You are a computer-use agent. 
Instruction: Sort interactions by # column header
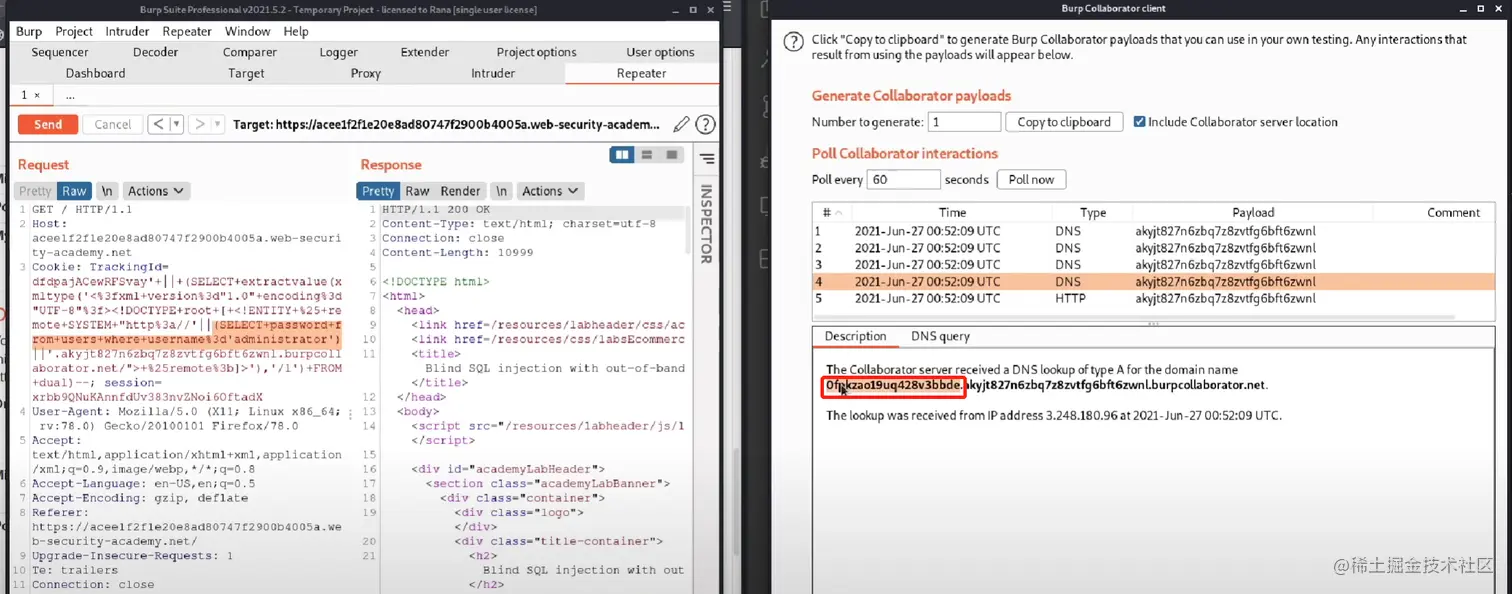tap(832, 212)
